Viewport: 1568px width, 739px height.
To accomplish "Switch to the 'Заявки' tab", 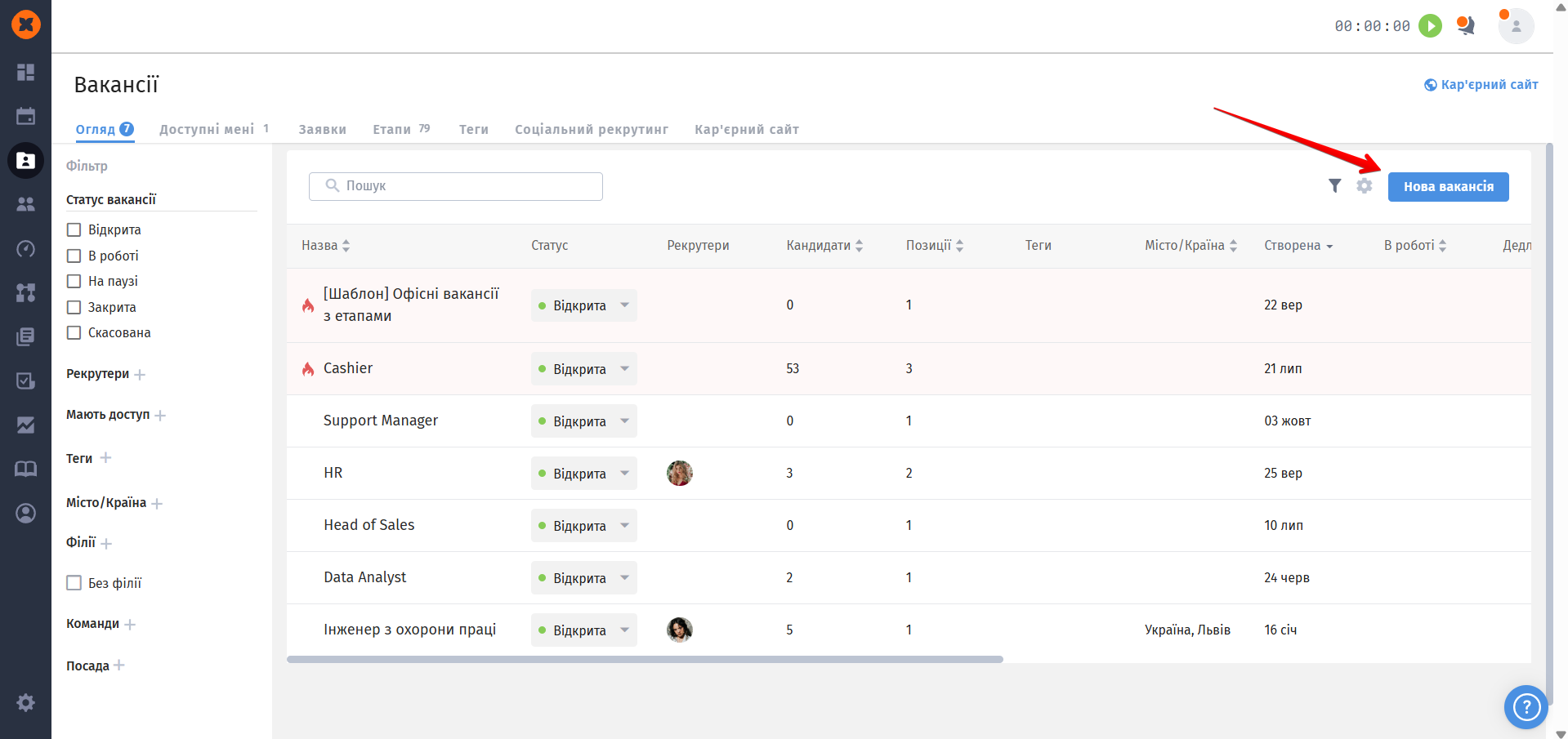I will point(322,130).
